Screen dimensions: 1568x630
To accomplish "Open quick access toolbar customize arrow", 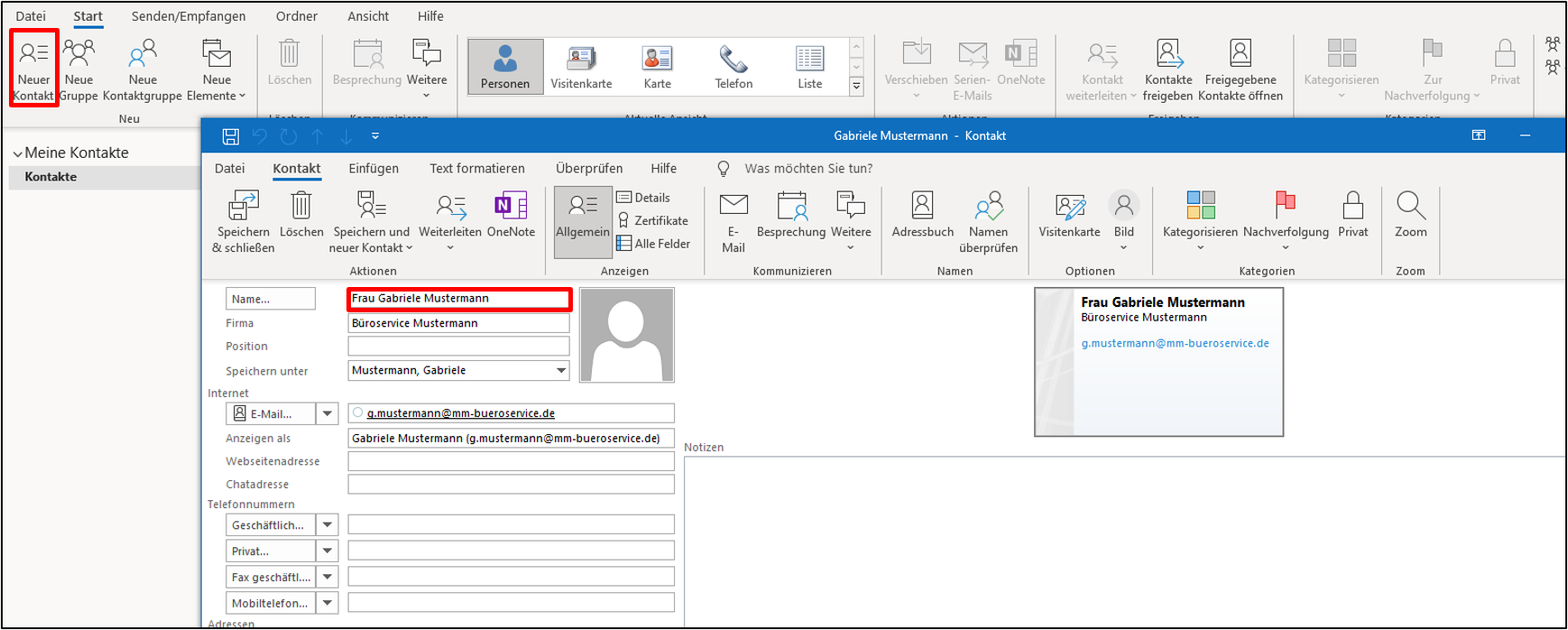I will pos(375,136).
